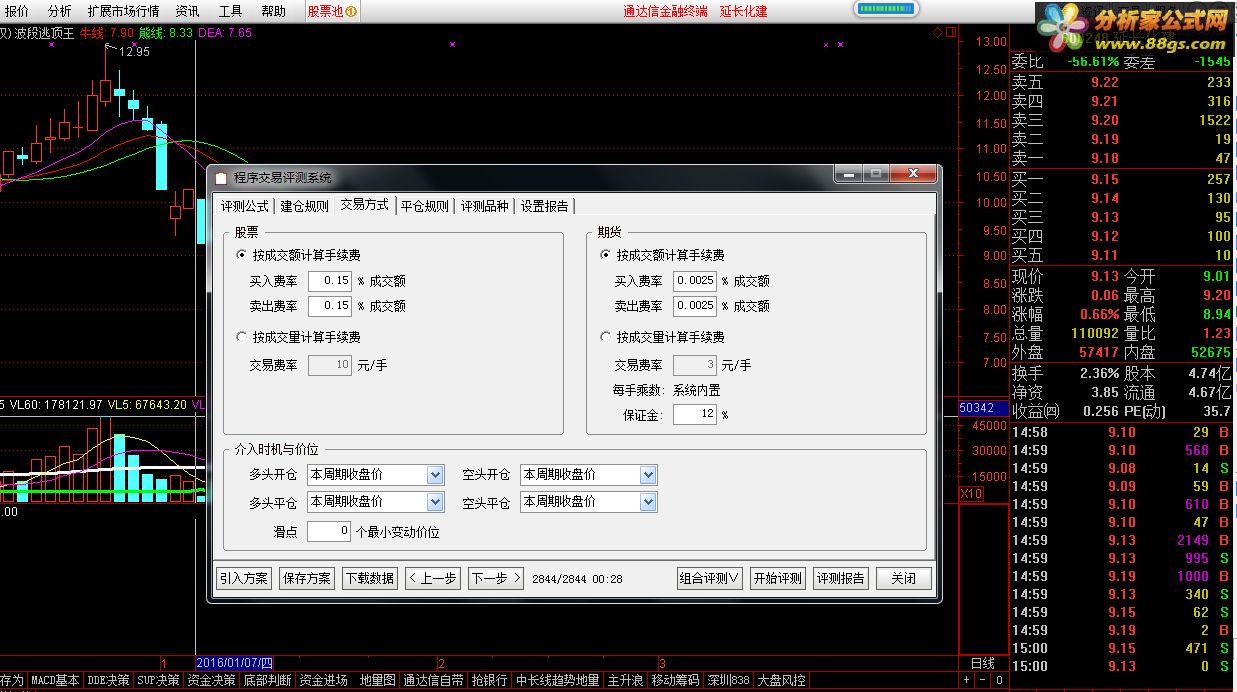Click the stock 卖出费率 input field
1237x692 pixels.
pyautogui.click(x=330, y=305)
